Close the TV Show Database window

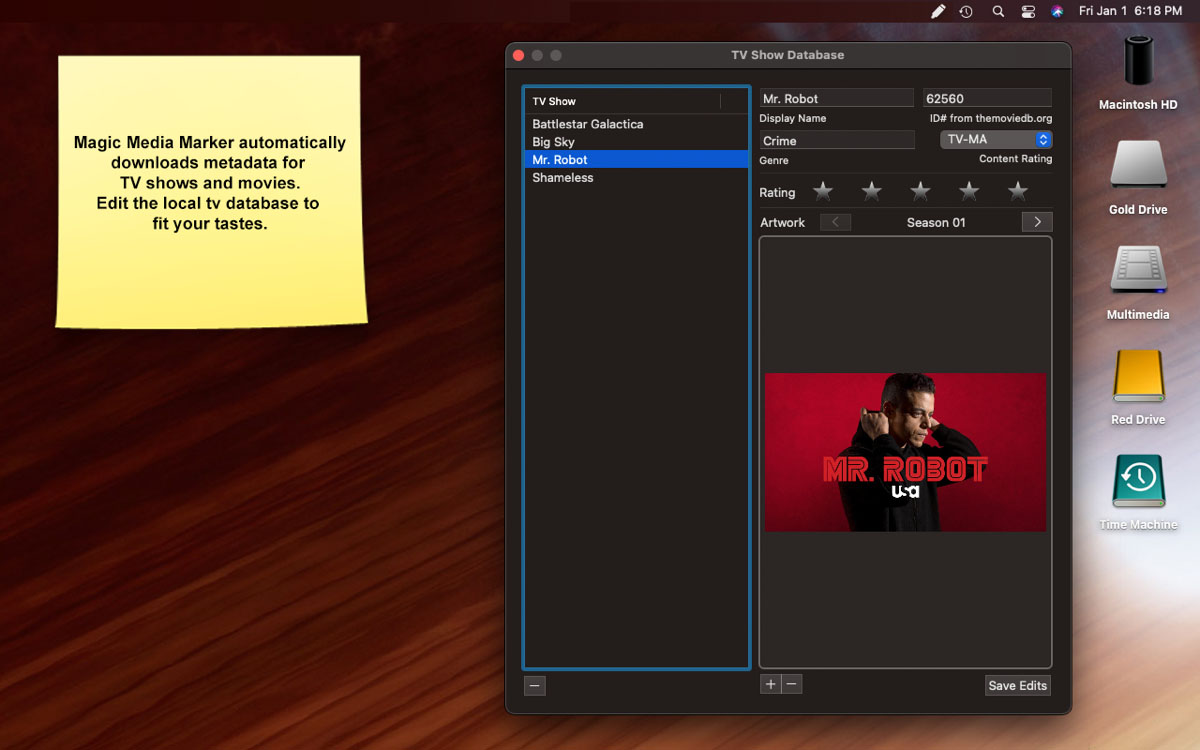click(x=518, y=55)
